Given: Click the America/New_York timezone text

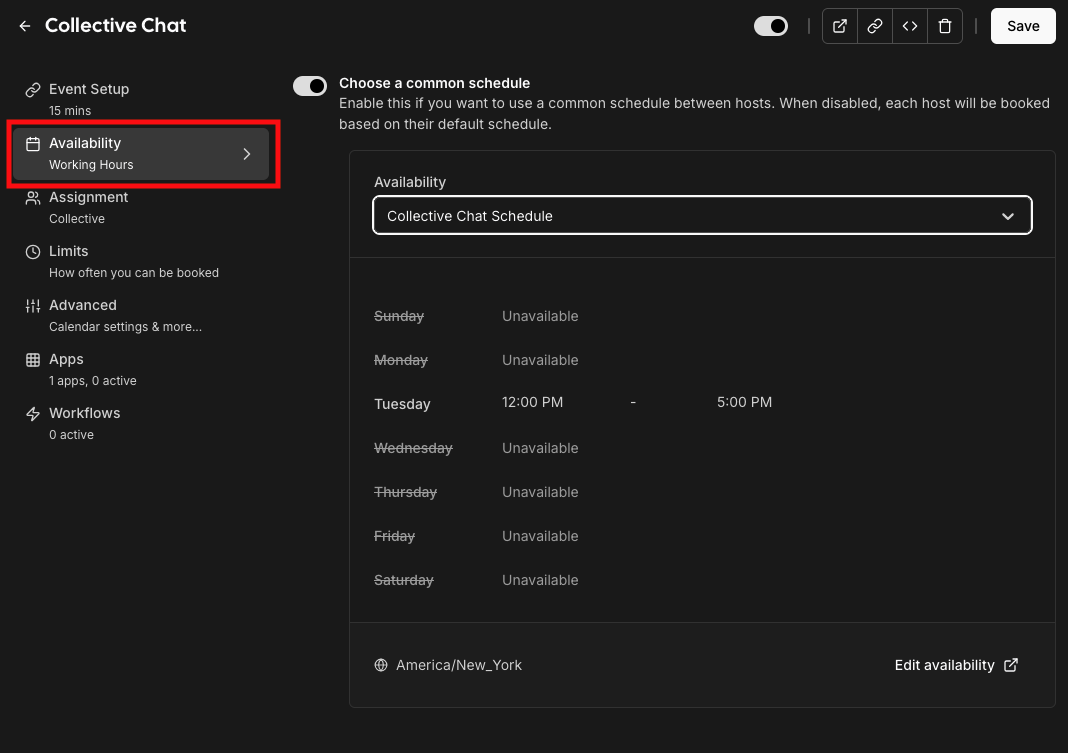Looking at the screenshot, I should (458, 665).
